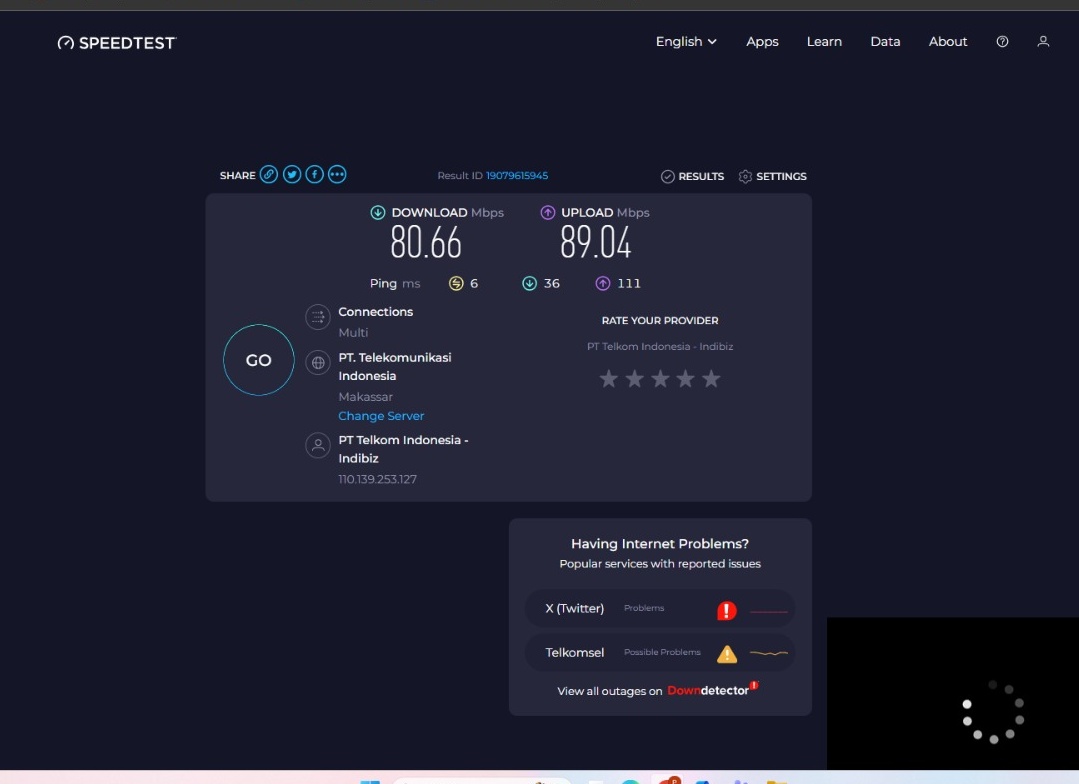Image resolution: width=1079 pixels, height=784 pixels.
Task: Click the server globe icon
Action: coord(318,363)
